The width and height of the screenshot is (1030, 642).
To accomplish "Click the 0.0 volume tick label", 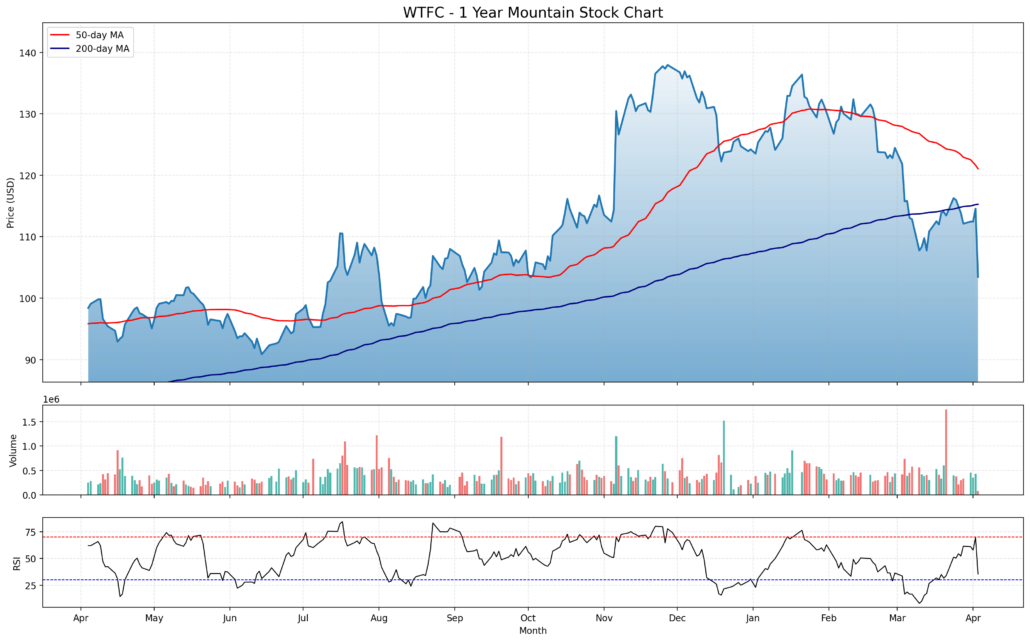I will pos(30,495).
